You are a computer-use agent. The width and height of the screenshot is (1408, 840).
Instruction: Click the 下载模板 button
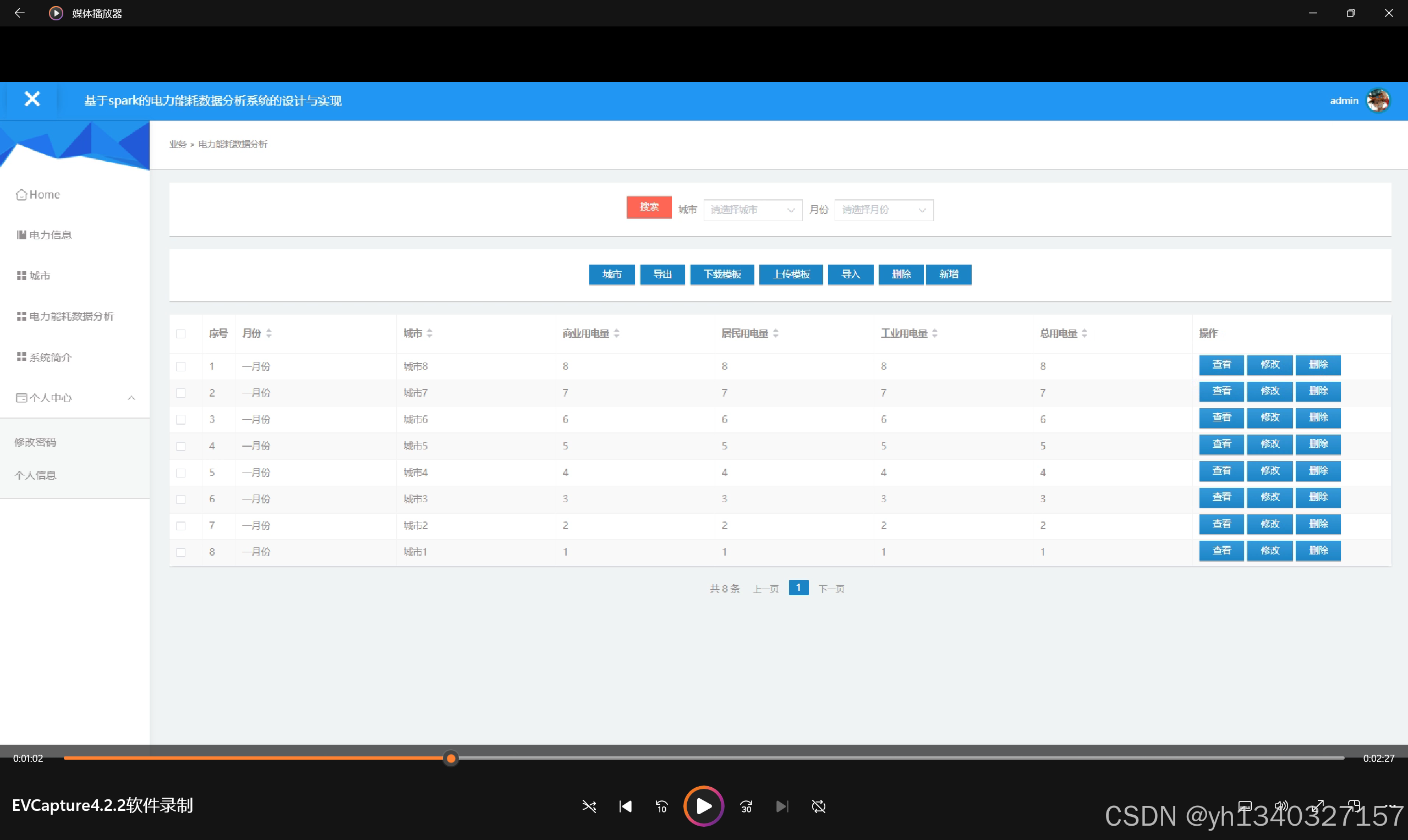click(722, 274)
